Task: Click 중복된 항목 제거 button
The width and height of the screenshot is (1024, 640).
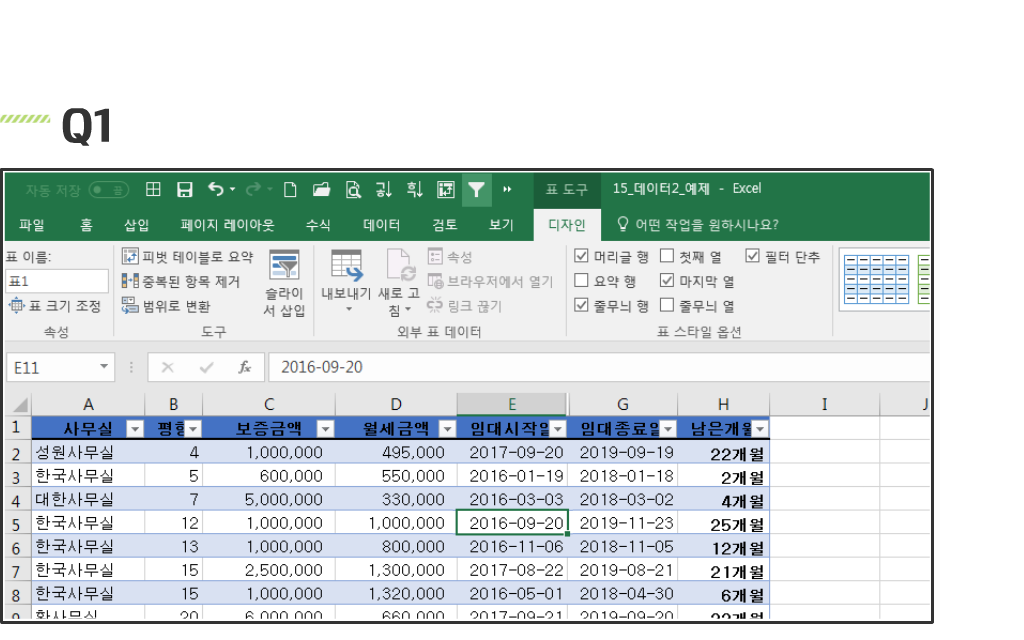Action: point(181,281)
